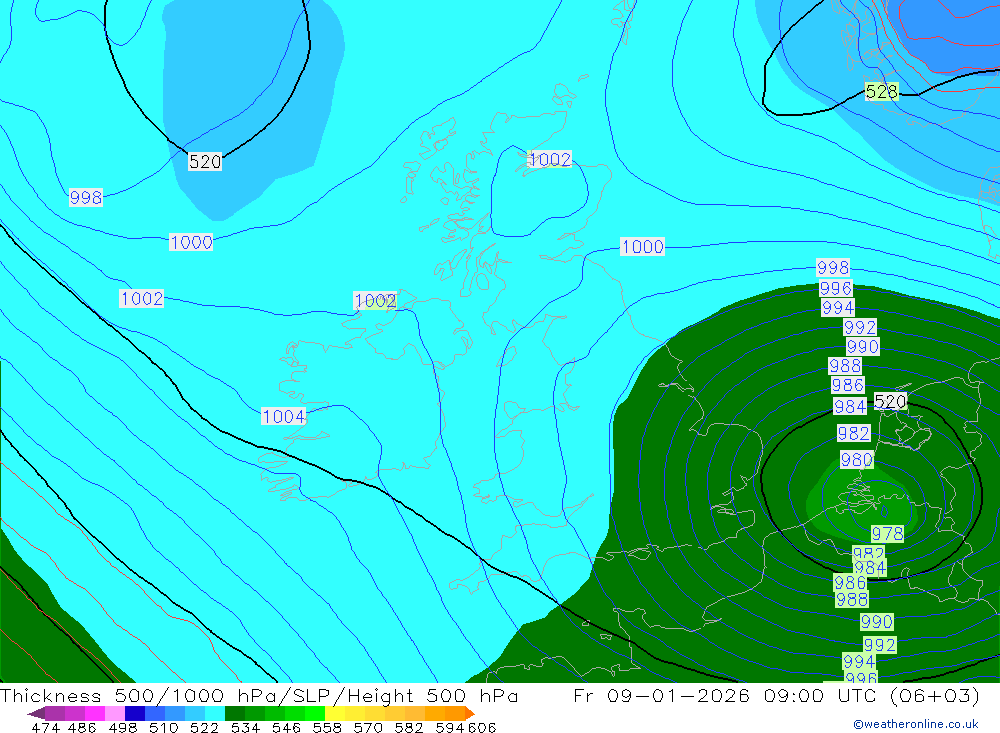Click the 1002 label just above the 1004 label
Viewport: 1000px width, 733px height.
(x=142, y=299)
